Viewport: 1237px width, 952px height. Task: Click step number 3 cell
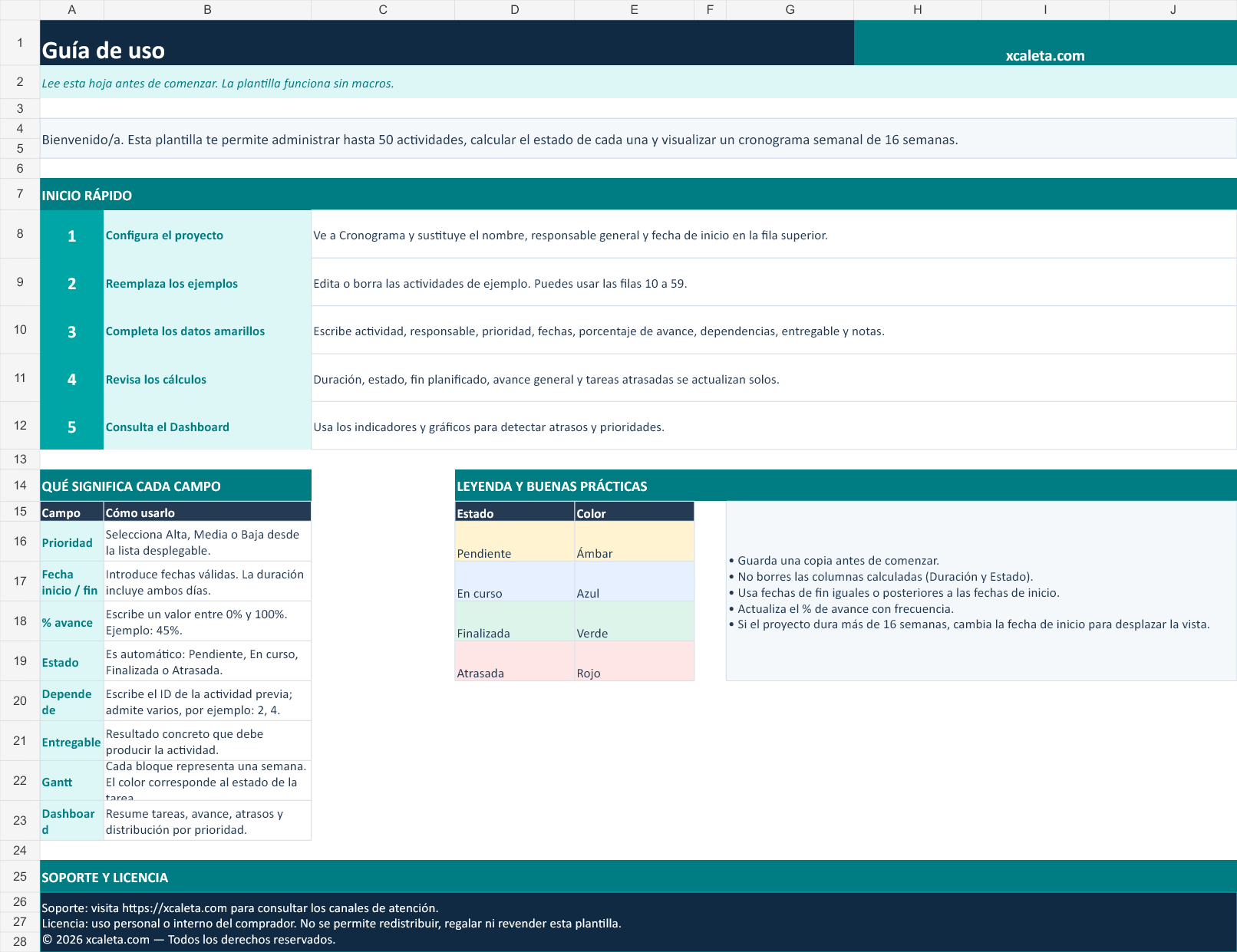point(71,330)
